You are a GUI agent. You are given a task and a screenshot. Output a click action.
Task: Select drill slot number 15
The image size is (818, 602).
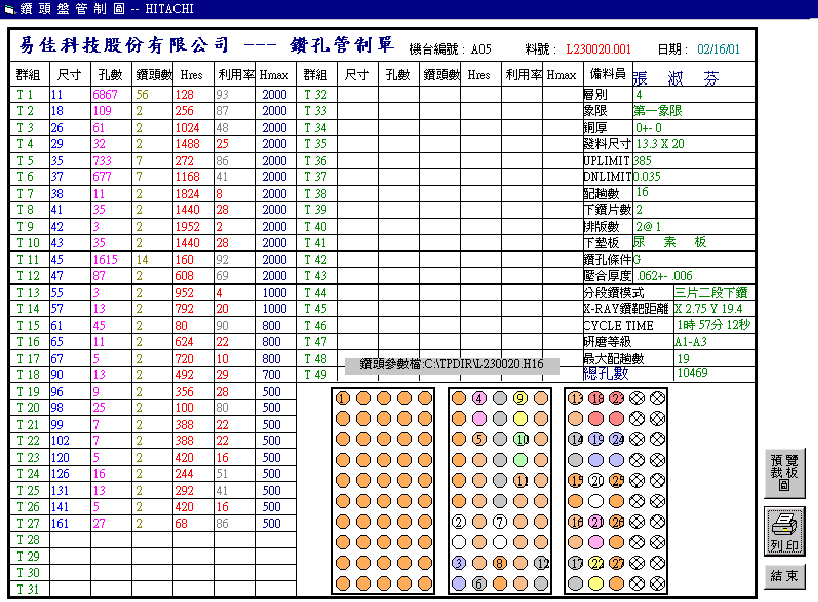(x=575, y=480)
